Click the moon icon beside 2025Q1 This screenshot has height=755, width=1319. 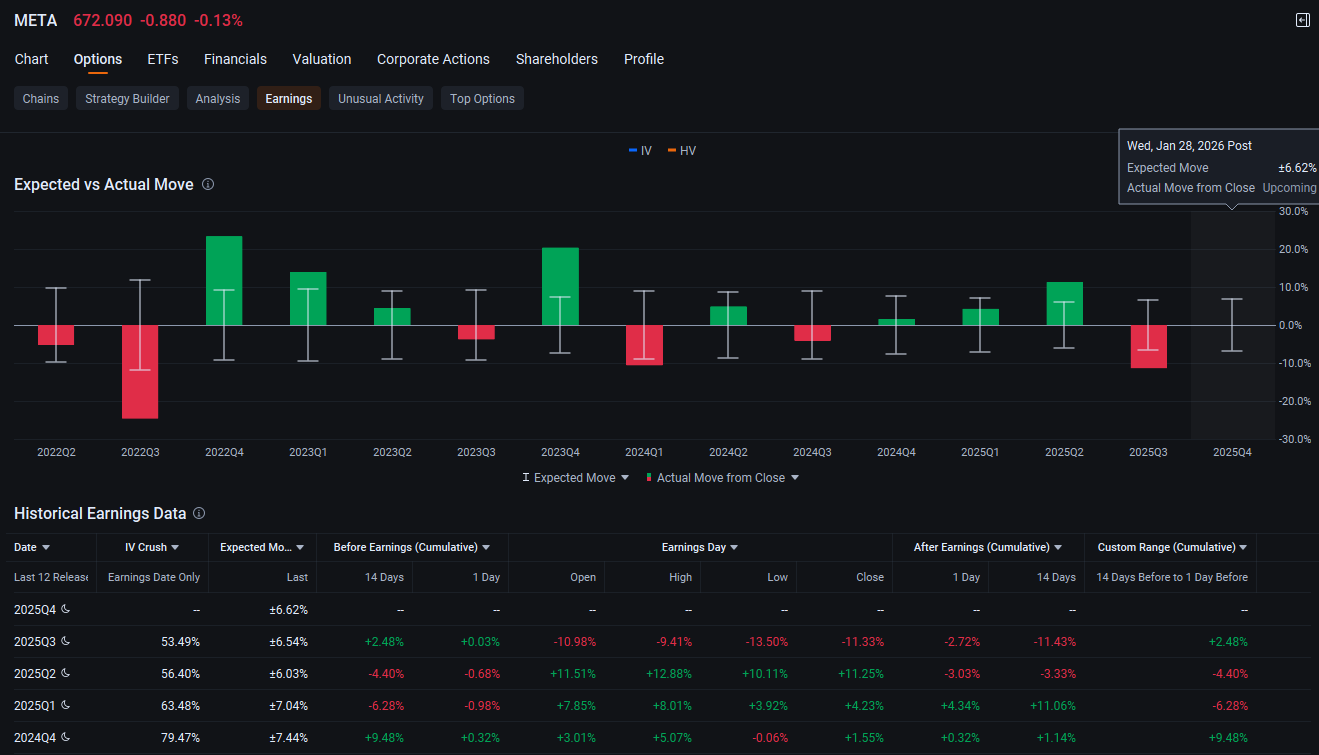click(x=66, y=705)
